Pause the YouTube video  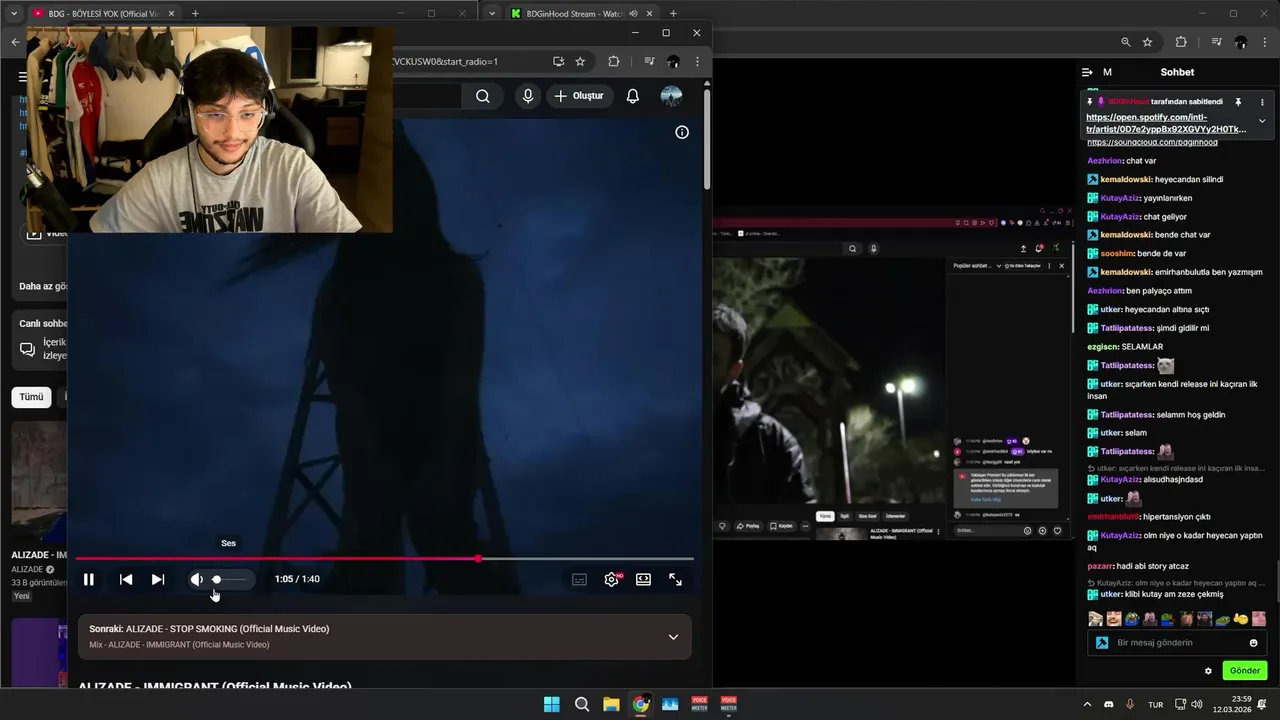(89, 579)
